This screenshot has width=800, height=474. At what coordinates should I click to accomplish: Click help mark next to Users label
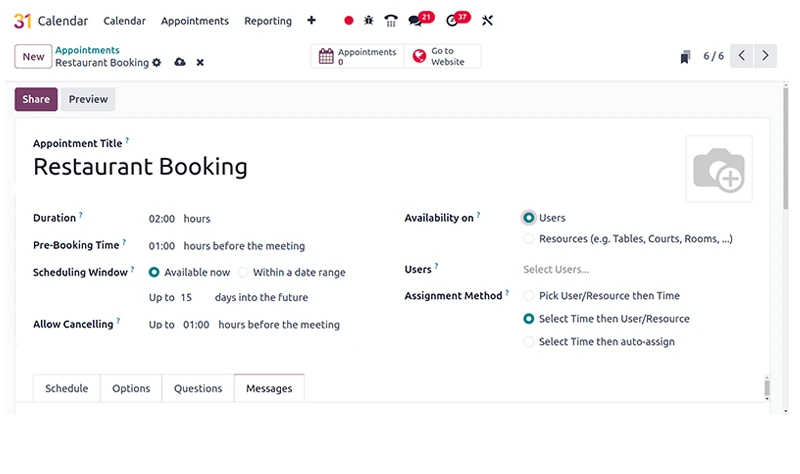(x=436, y=266)
